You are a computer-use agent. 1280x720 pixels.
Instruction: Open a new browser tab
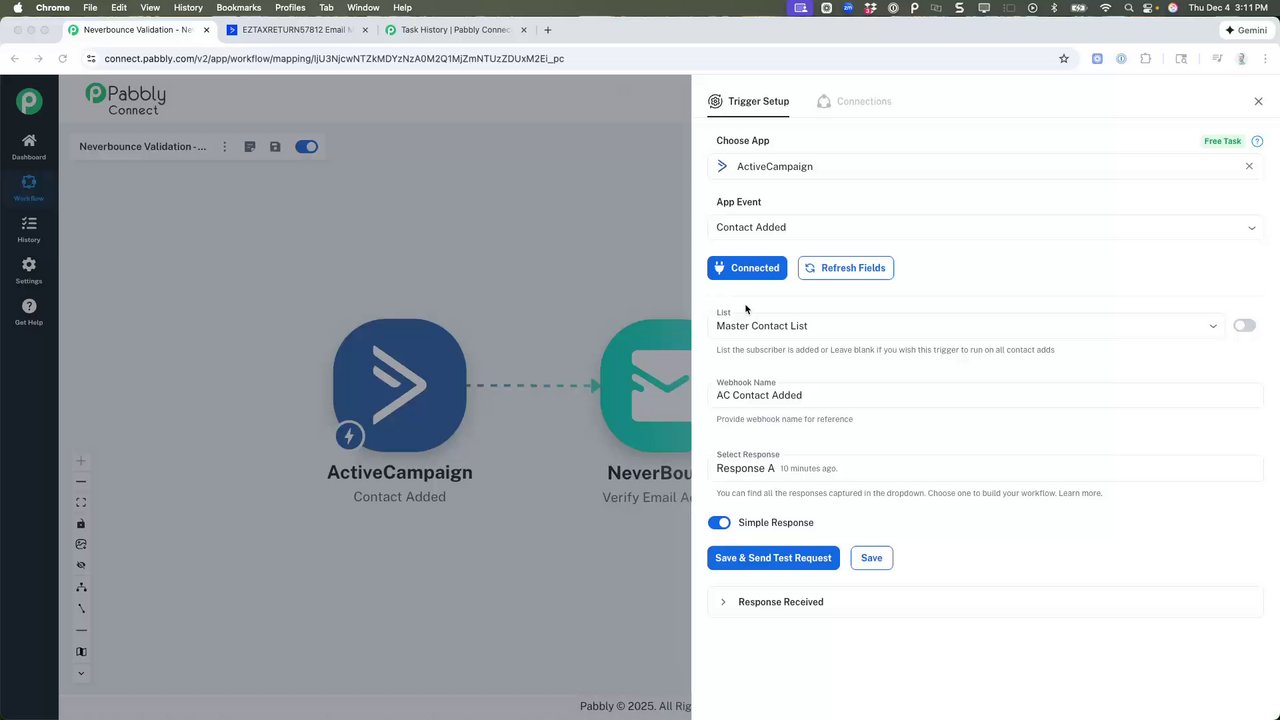pos(548,30)
